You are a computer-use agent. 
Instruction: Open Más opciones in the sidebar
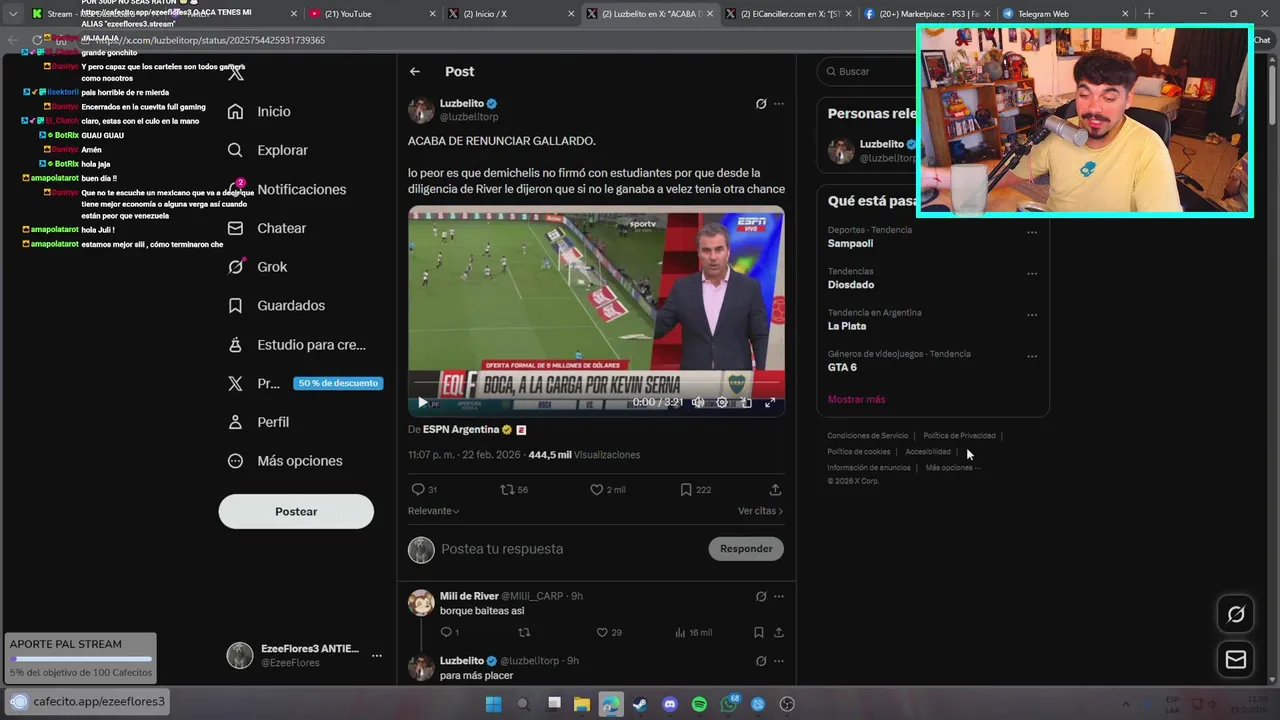pos(285,461)
